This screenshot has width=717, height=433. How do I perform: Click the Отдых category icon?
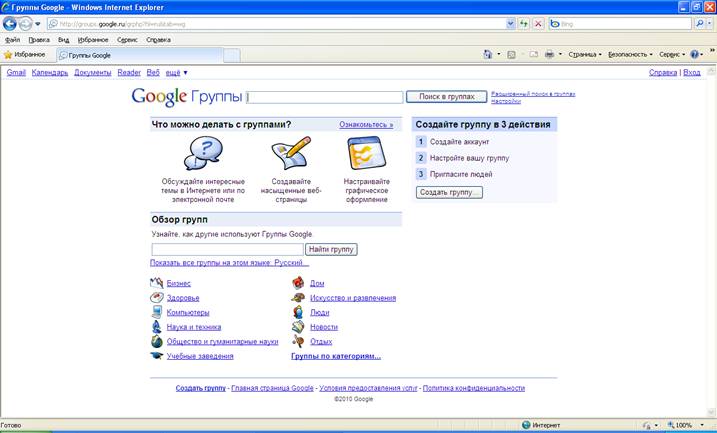pos(298,342)
